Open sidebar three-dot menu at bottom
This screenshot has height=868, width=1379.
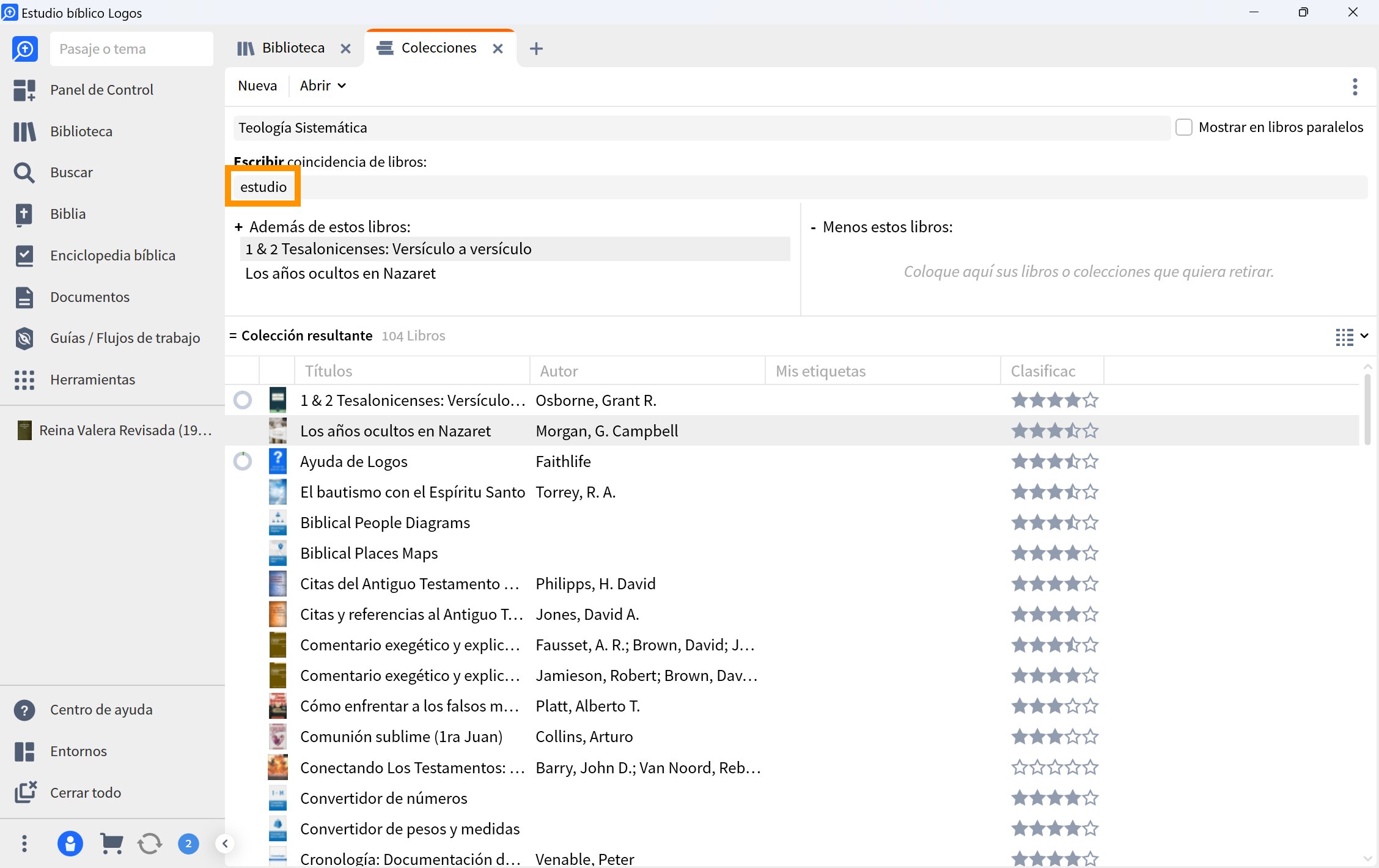click(24, 844)
